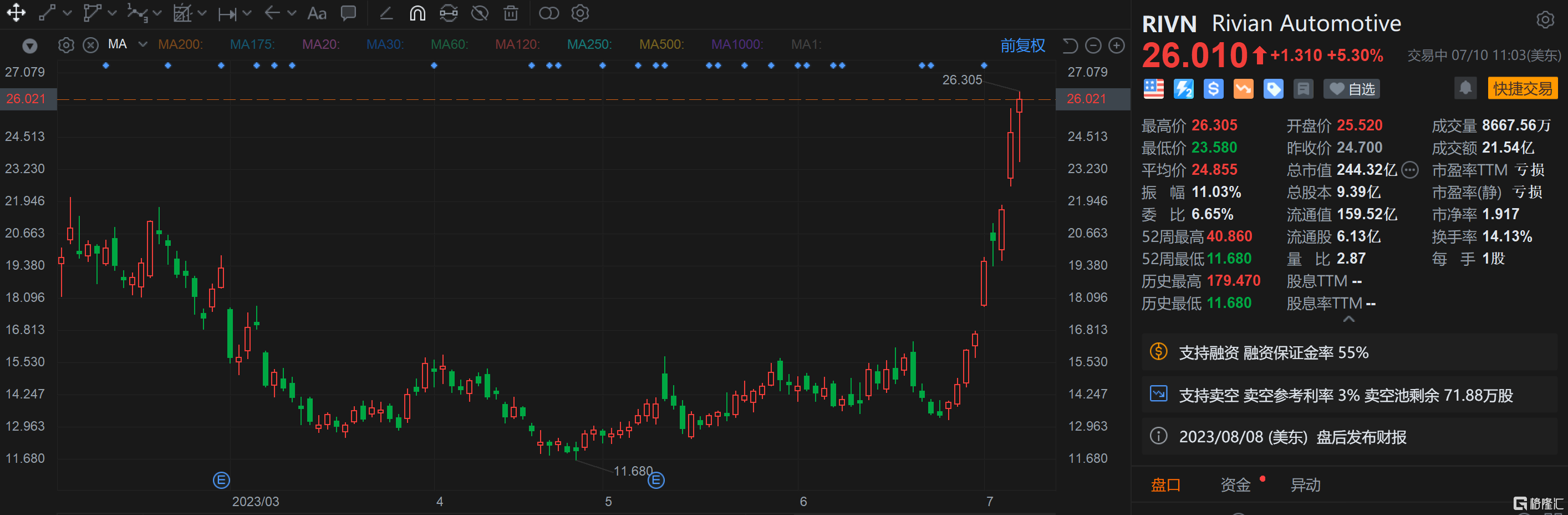Click the MA175 legend label
1568x515 pixels.
252,44
